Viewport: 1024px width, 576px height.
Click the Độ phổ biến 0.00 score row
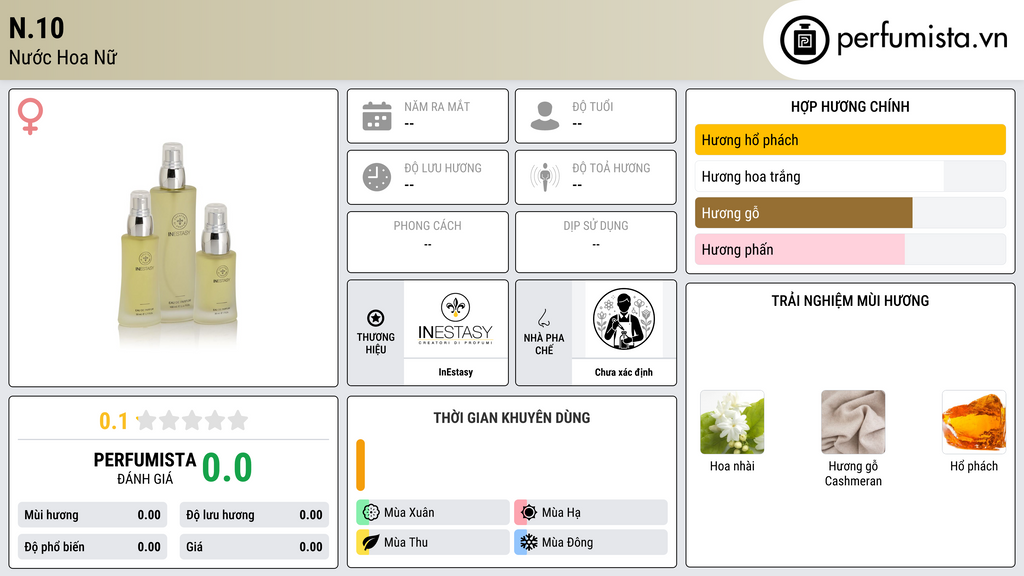(92, 547)
